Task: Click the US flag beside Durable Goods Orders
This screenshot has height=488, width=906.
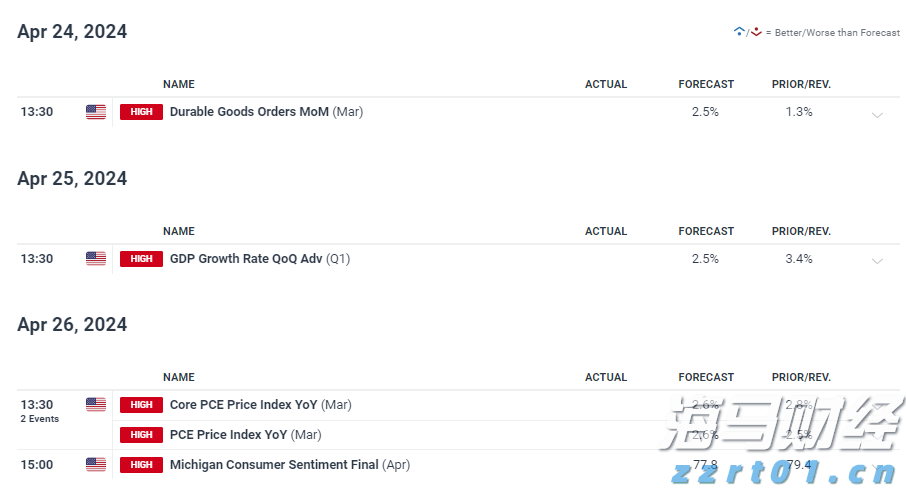Action: click(96, 112)
